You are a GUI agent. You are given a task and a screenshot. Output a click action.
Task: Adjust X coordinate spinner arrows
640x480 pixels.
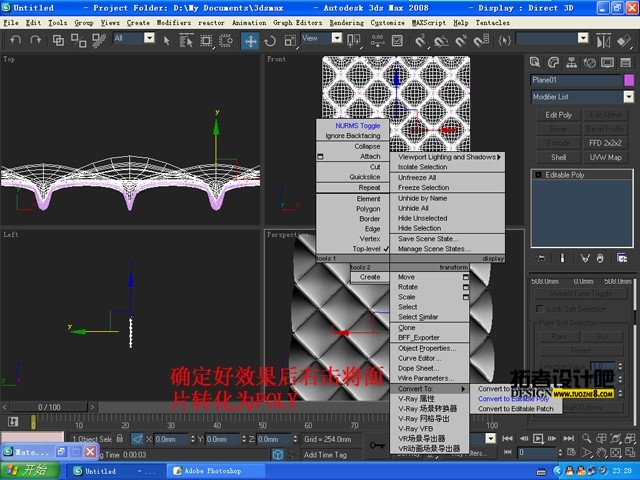193,439
